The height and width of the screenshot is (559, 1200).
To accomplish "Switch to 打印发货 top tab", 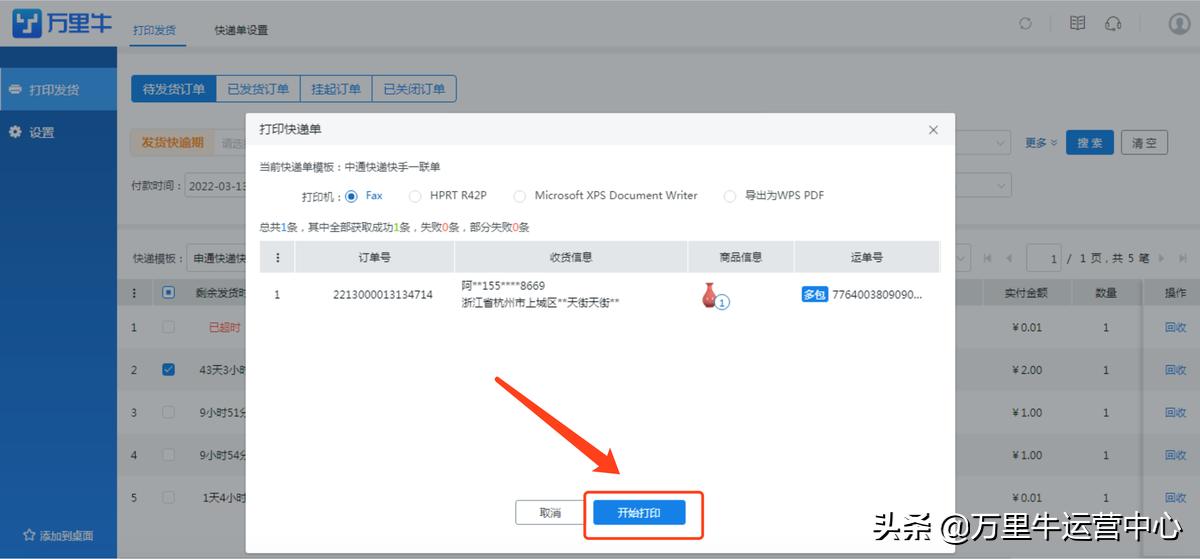I will tap(154, 30).
